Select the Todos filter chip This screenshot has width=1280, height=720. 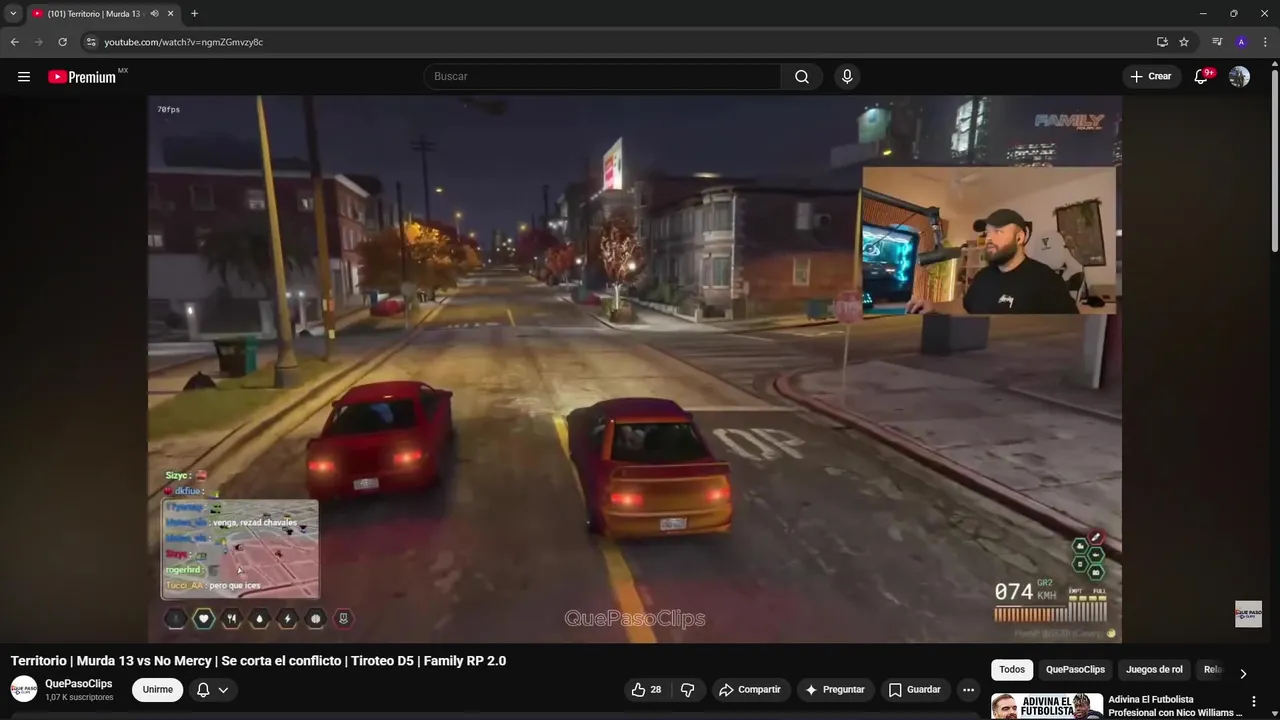tap(1012, 670)
